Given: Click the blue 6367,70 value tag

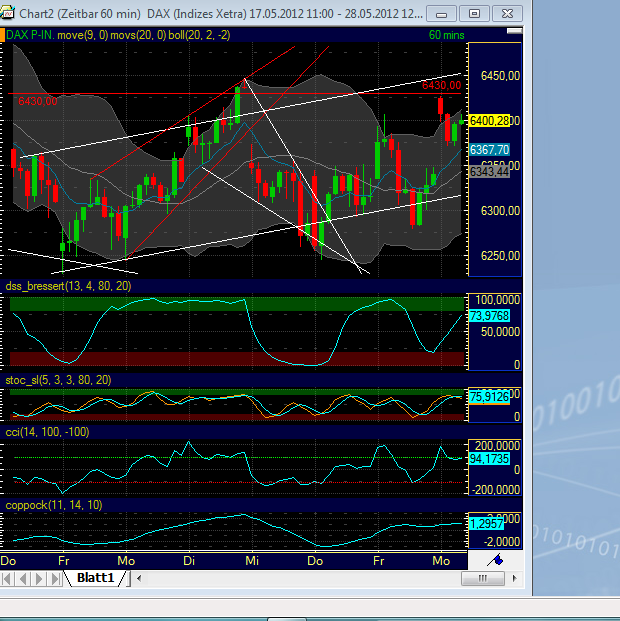Looking at the screenshot, I should tap(489, 150).
